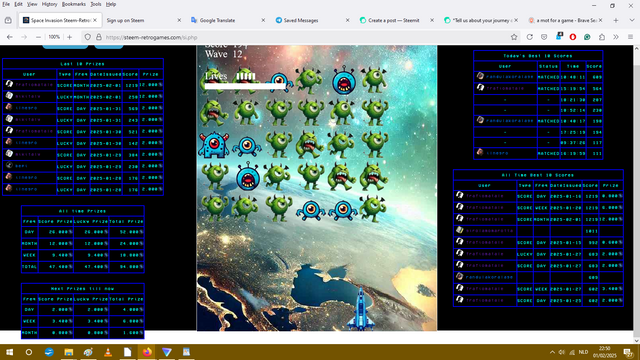Screen dimensions: 640x360
Task: Zoom out with the minus button
Action: pos(38,37)
